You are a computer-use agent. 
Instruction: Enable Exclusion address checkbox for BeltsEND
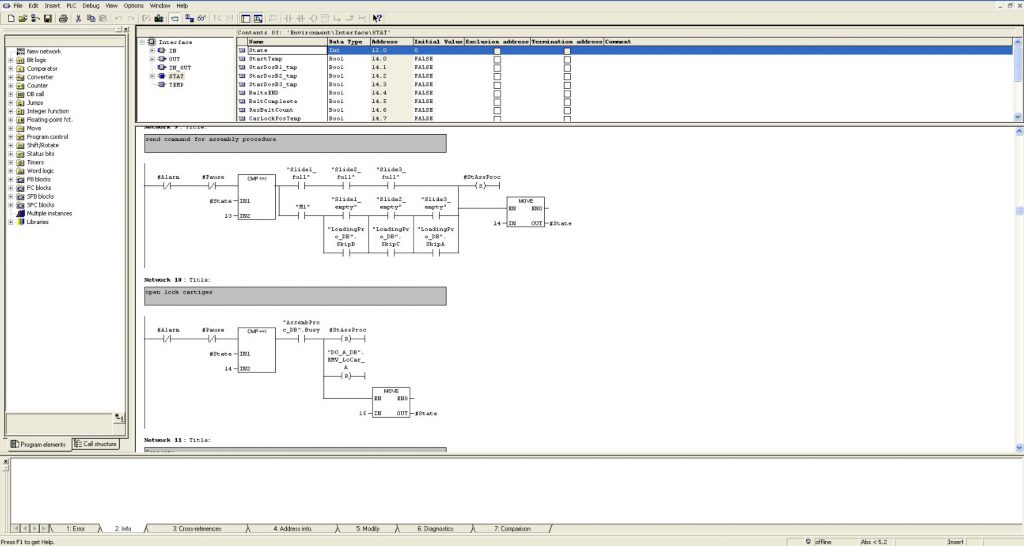tap(497, 93)
